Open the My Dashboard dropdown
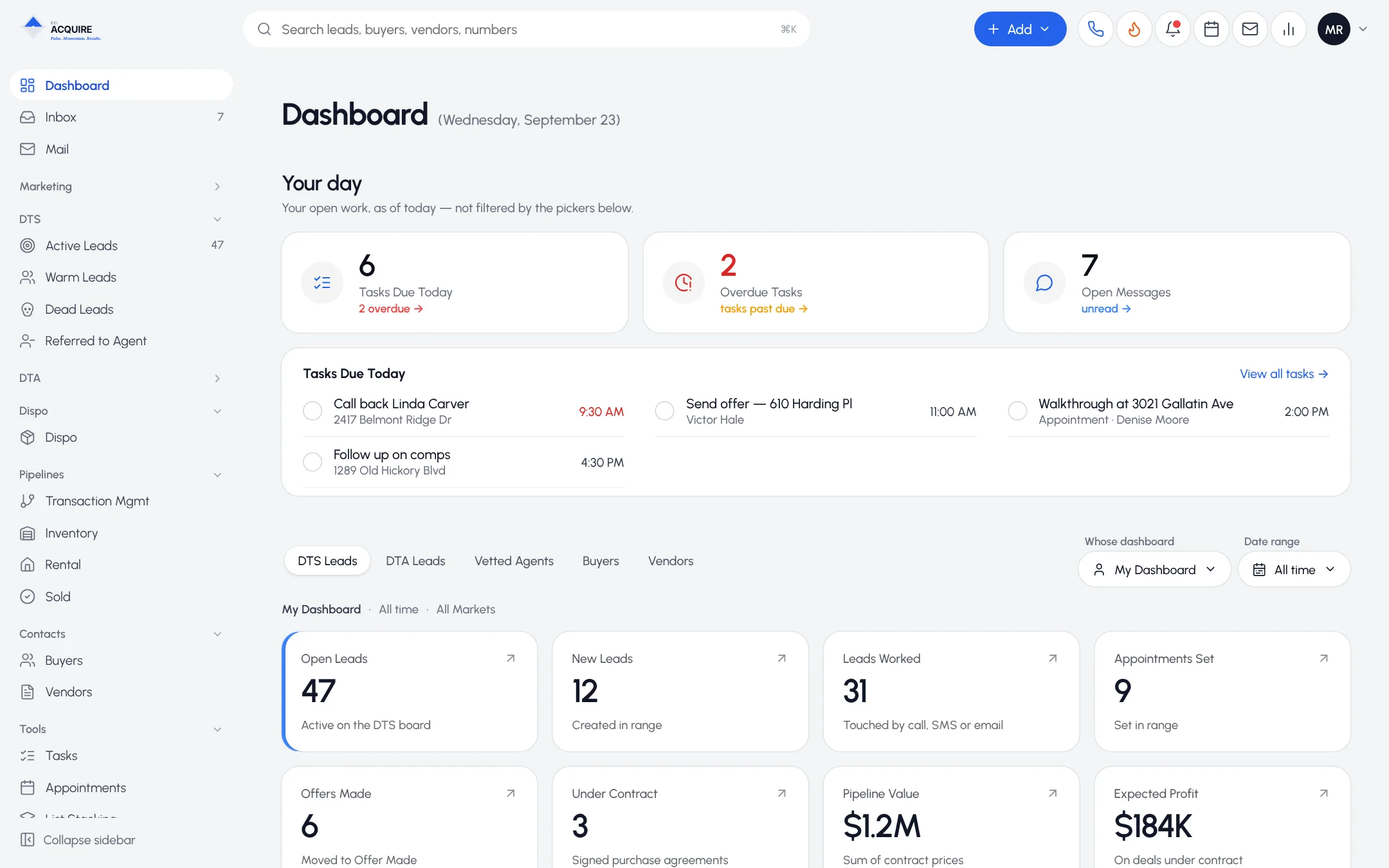 pos(1154,570)
